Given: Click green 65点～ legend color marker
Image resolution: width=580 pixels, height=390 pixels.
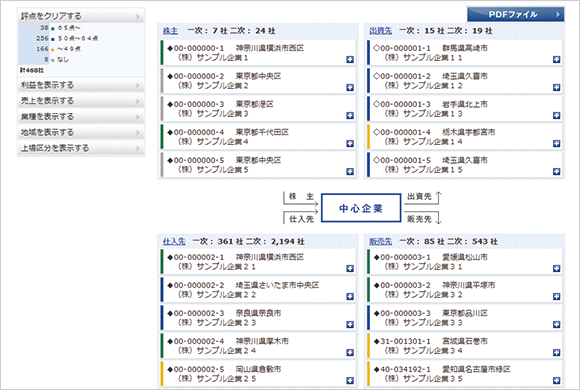Looking at the screenshot, I should [x=53, y=28].
